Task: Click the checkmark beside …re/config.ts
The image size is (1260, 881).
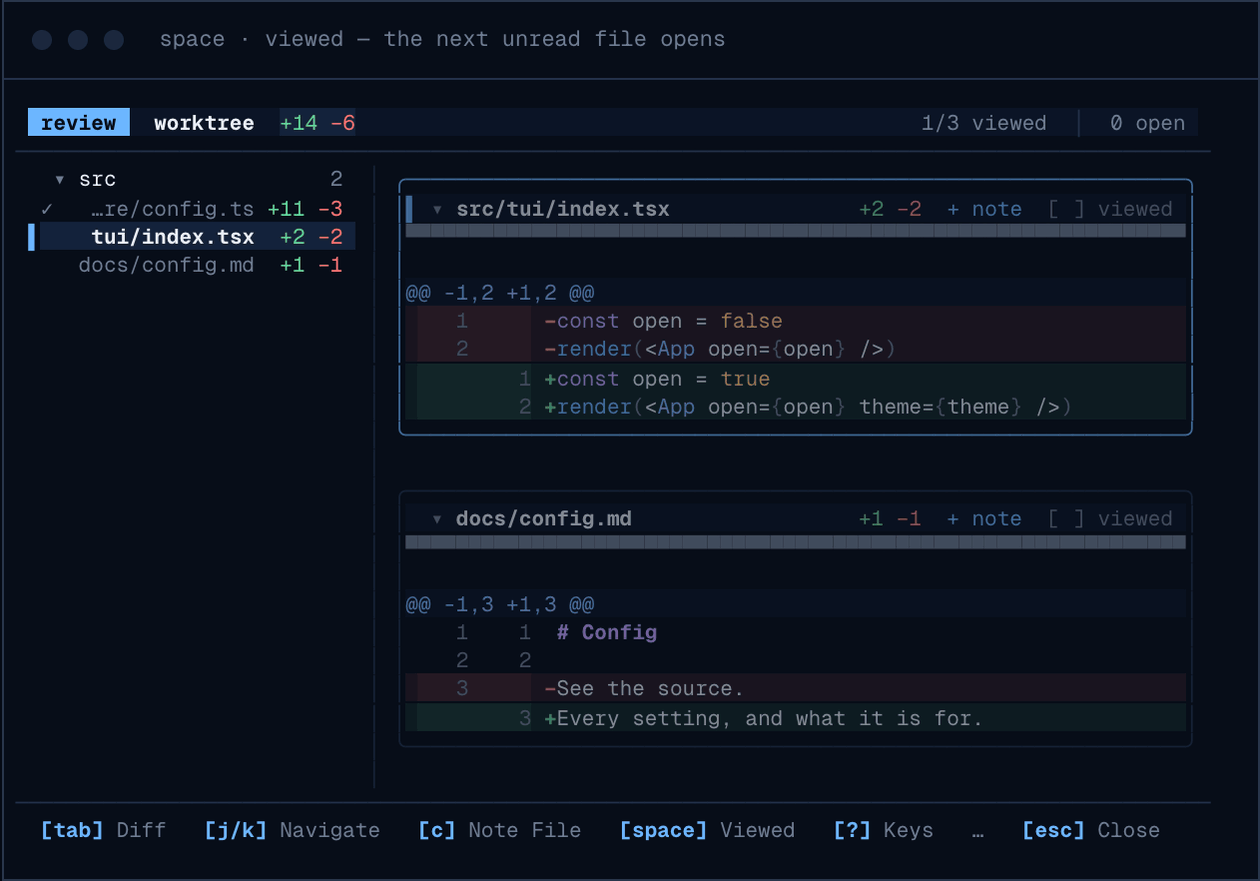Action: click(47, 209)
